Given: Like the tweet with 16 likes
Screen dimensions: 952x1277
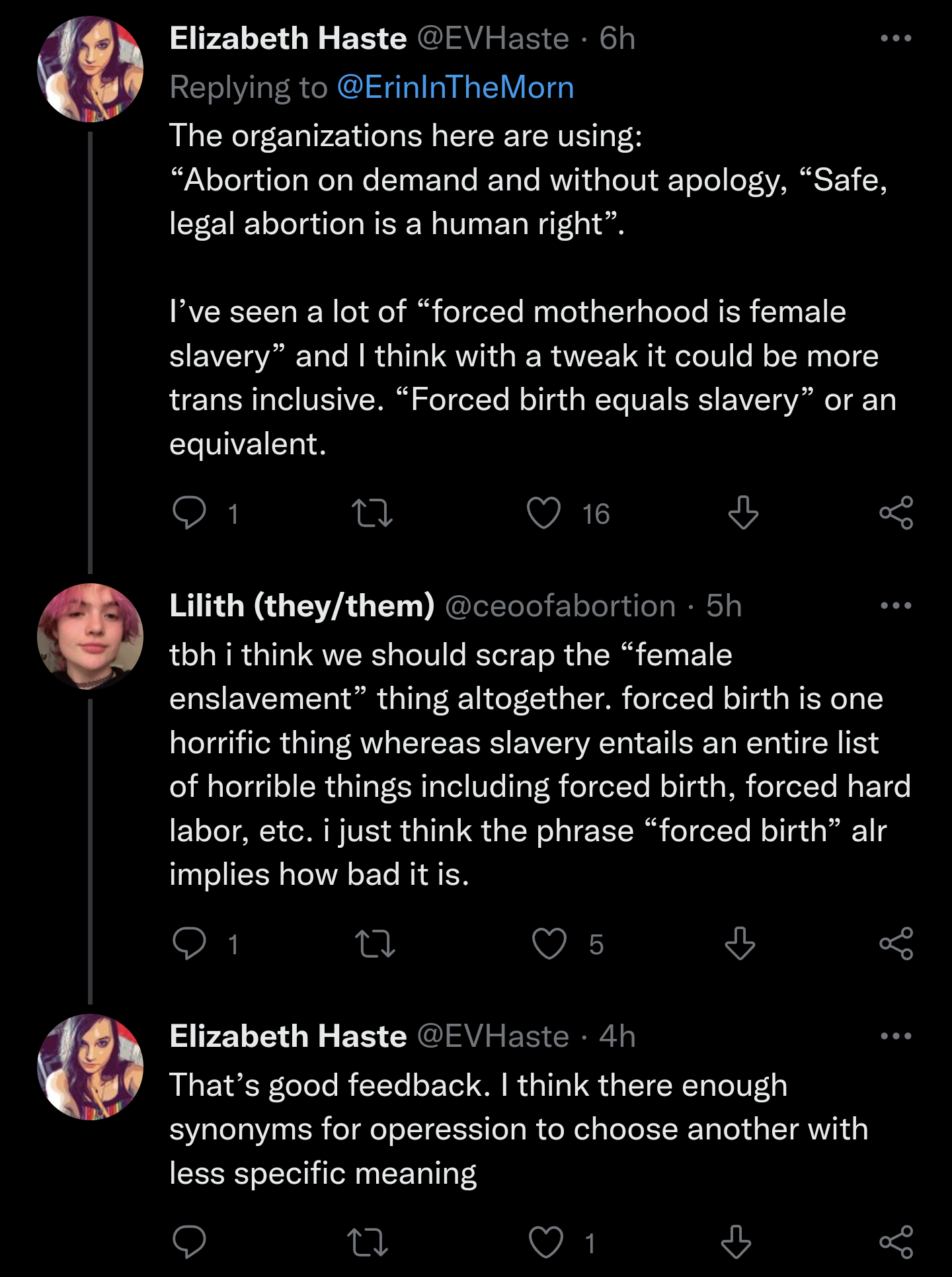Looking at the screenshot, I should 543,513.
